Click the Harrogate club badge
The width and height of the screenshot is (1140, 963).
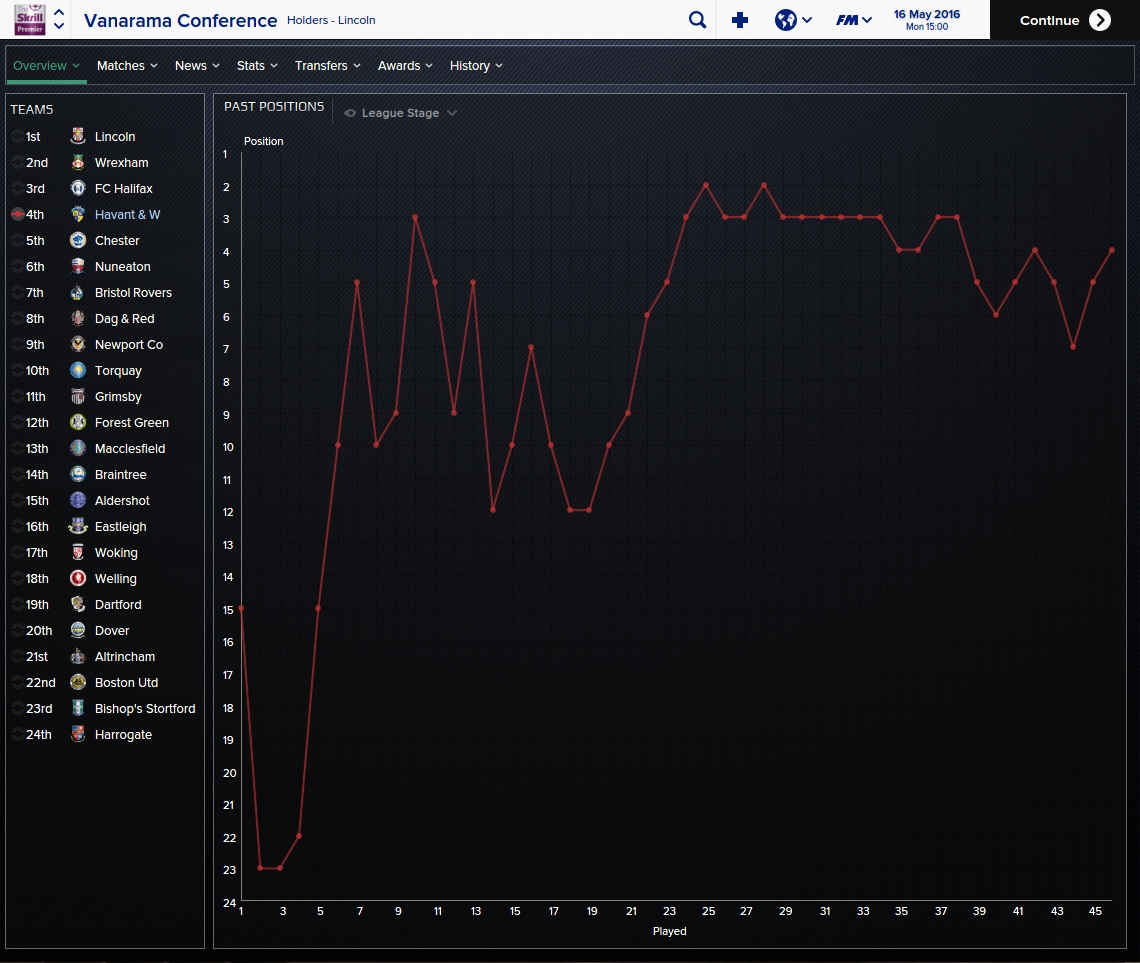(78, 734)
